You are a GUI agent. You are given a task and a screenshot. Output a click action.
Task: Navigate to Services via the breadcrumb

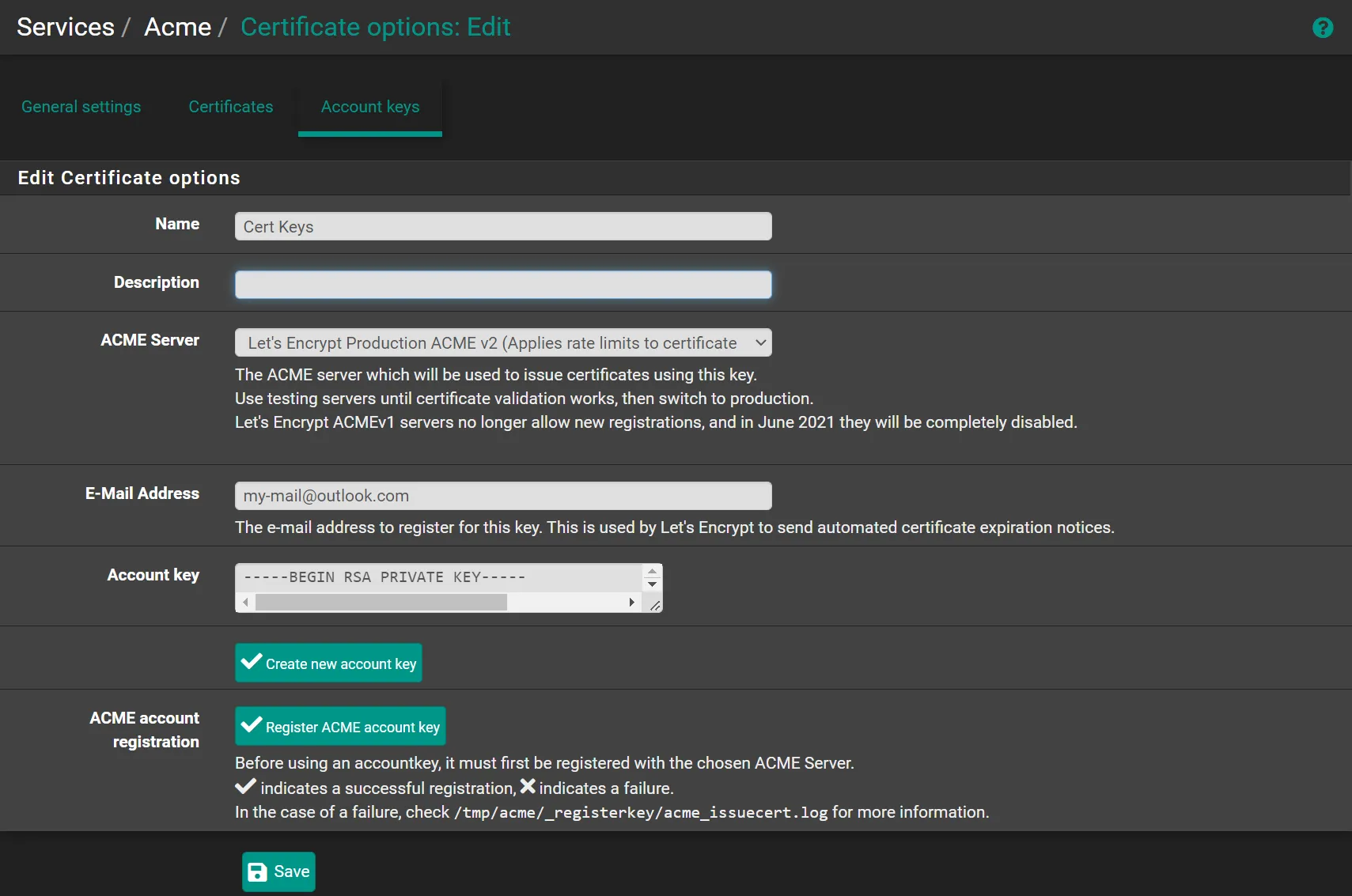pos(66,26)
